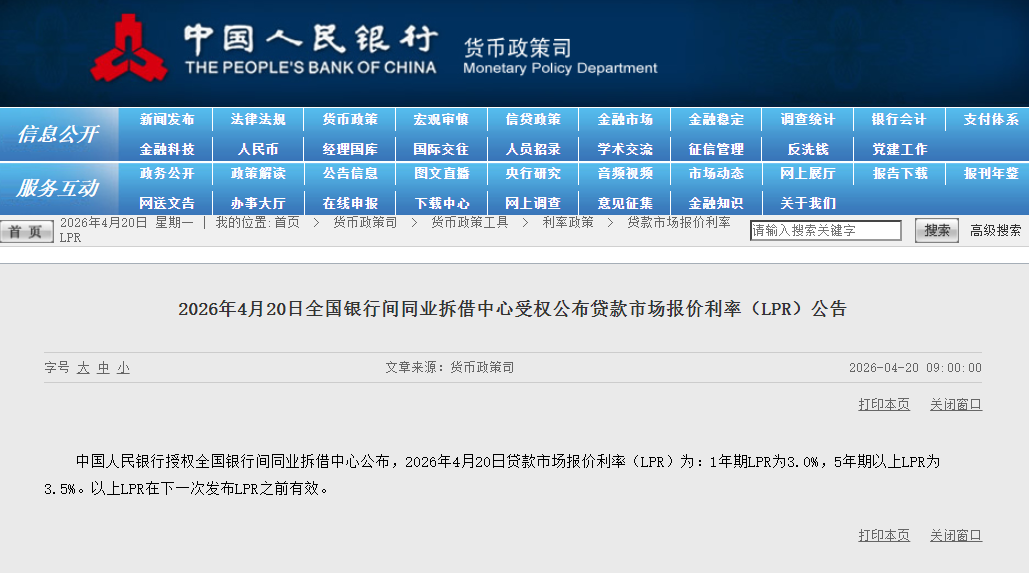
Task: Open 支付体系 navigation item
Action: point(991,119)
